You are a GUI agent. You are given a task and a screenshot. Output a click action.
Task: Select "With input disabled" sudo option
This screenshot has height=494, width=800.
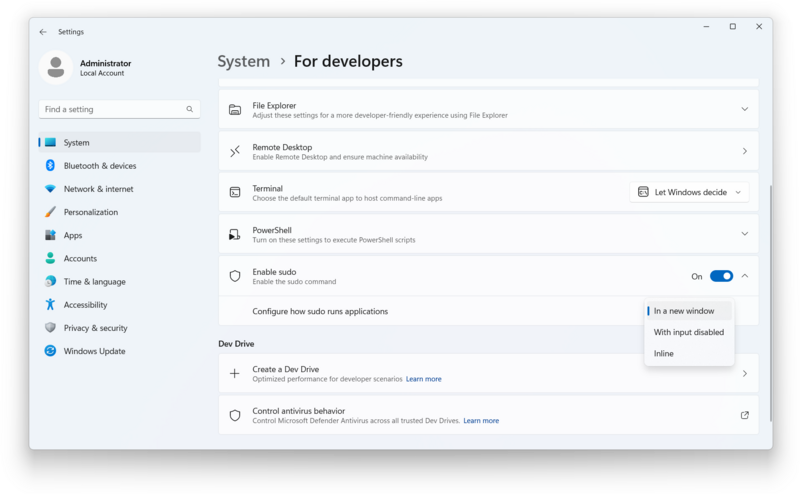(689, 332)
